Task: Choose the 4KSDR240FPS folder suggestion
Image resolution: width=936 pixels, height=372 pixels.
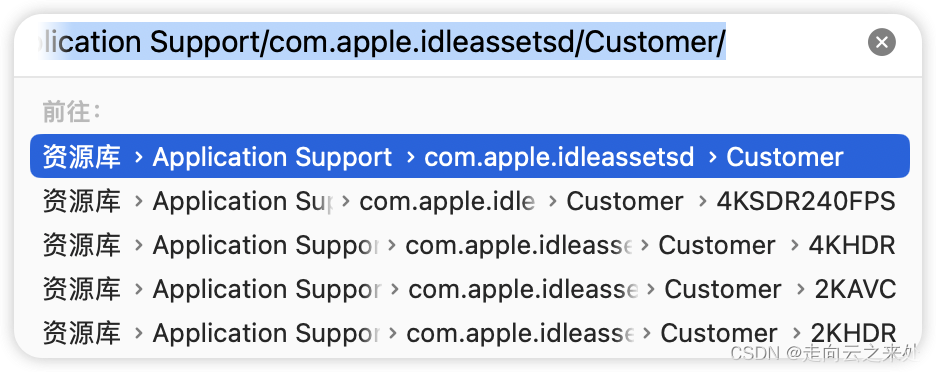Action: click(x=470, y=201)
